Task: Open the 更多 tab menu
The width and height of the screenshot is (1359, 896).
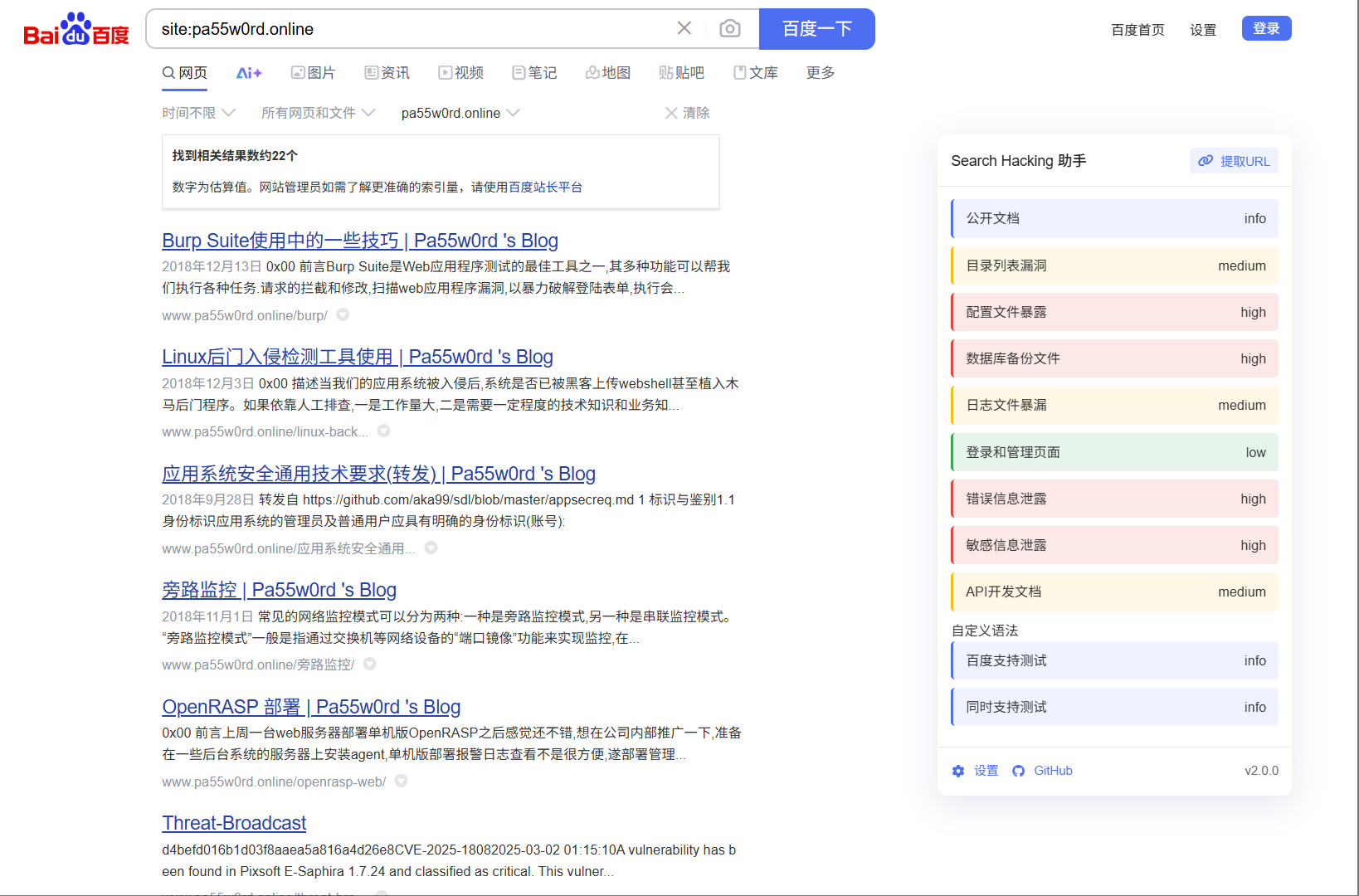Action: tap(821, 73)
